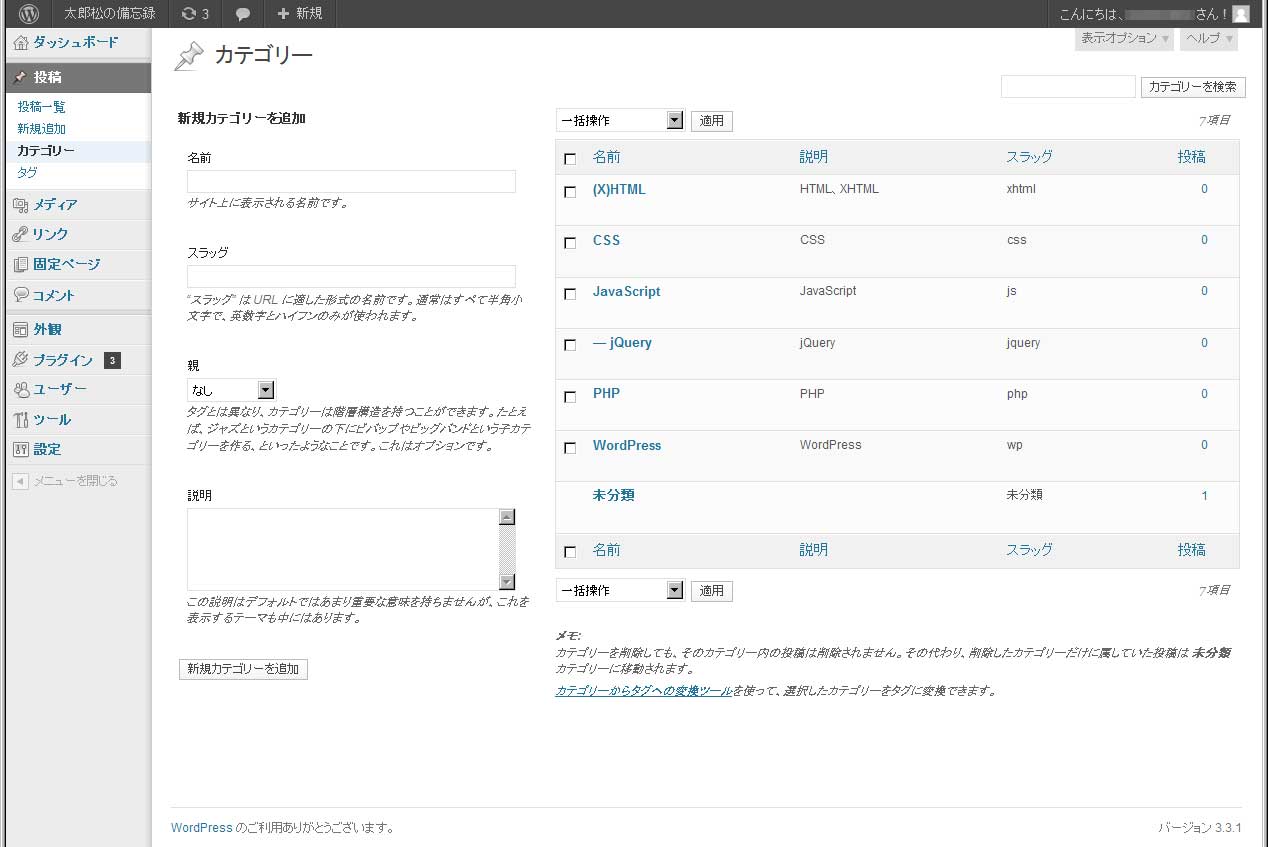1268x847 pixels.
Task: Check the JavaScript category checkbox
Action: pyautogui.click(x=570, y=294)
